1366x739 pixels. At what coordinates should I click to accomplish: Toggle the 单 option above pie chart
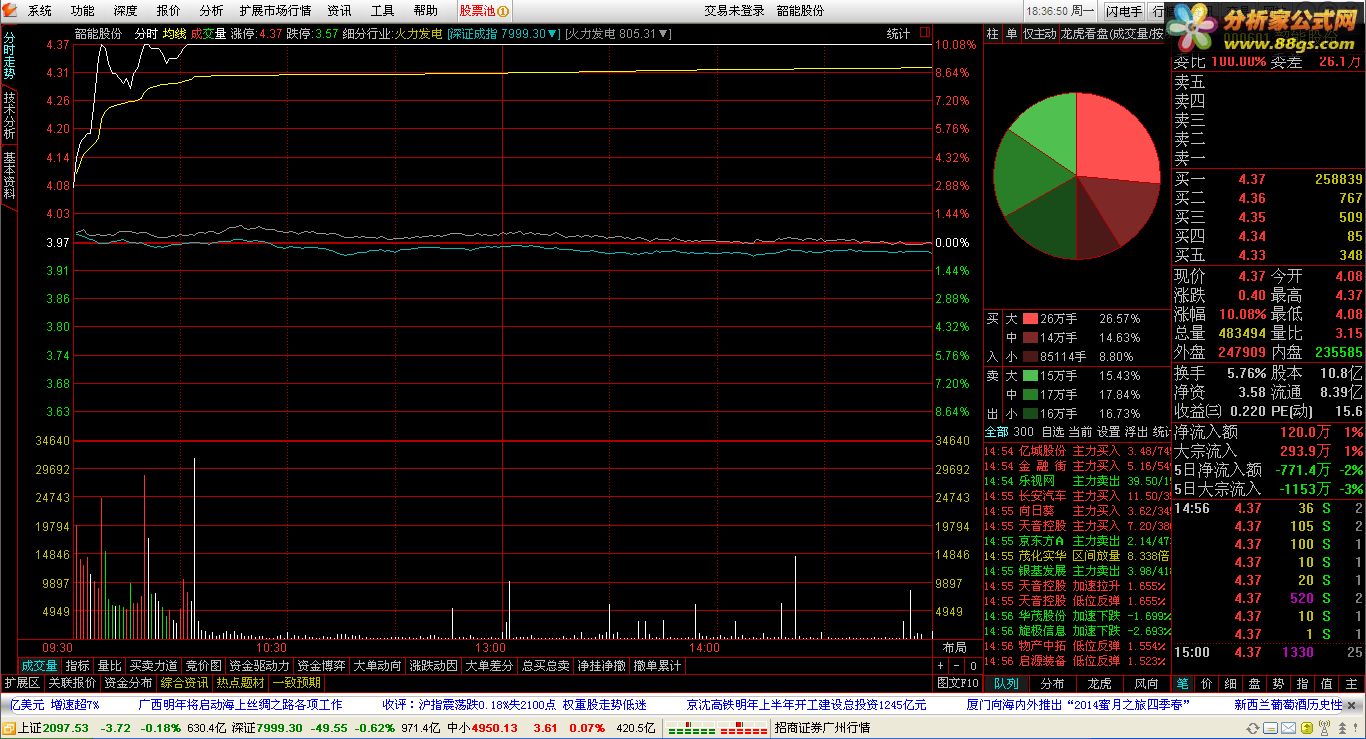tap(1011, 34)
